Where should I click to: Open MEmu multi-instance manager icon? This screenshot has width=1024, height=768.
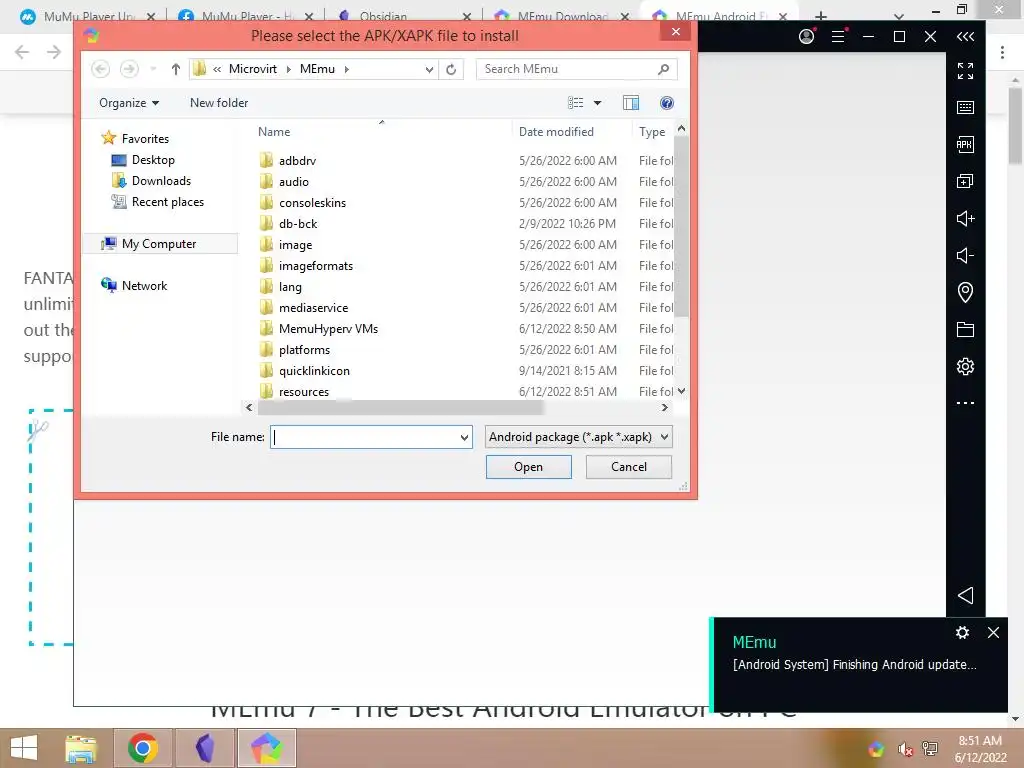coord(965,182)
